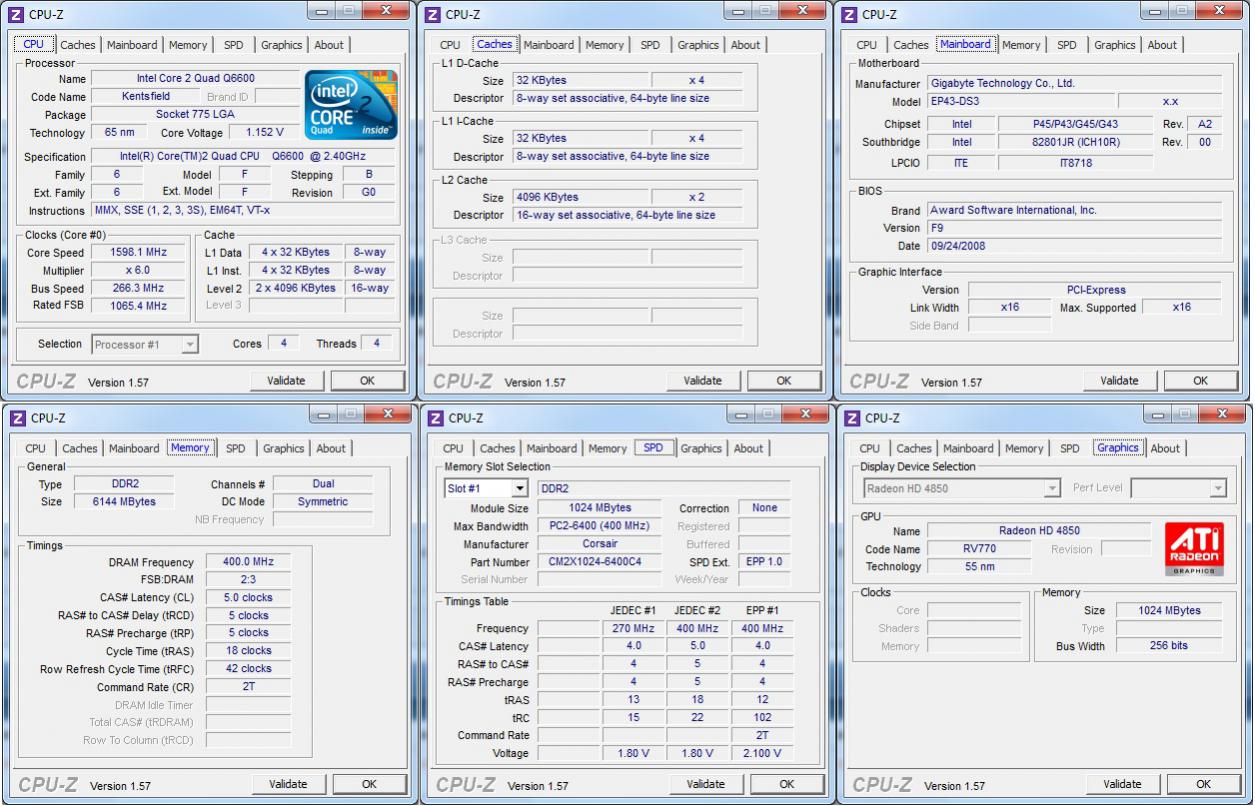
Task: Click the memory size 6144 MBytes field
Action: (126, 502)
